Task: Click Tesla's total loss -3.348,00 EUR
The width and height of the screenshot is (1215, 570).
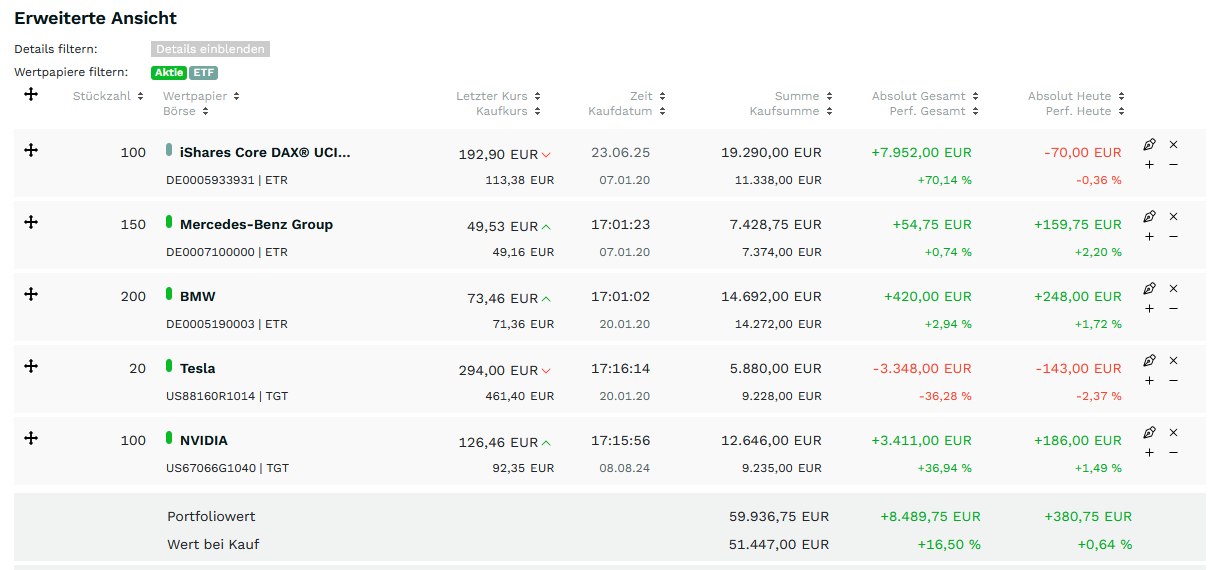Action: click(922, 369)
